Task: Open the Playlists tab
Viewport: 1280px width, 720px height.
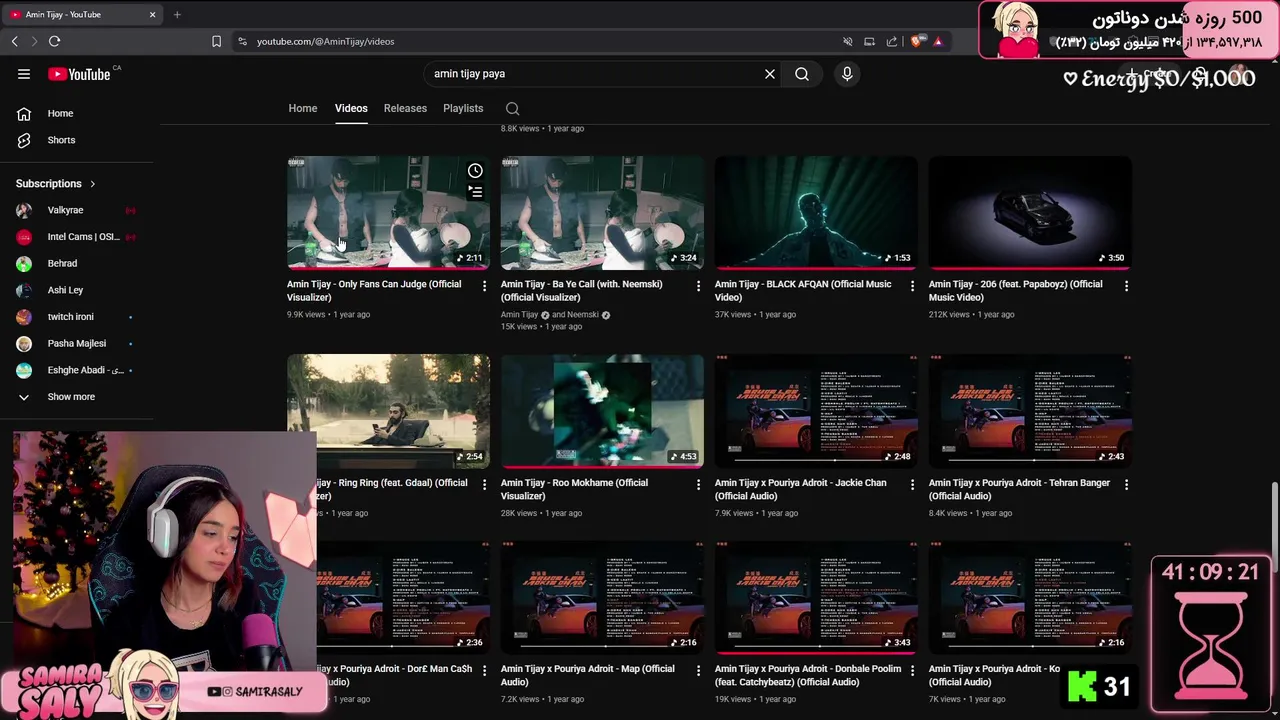Action: [x=463, y=108]
